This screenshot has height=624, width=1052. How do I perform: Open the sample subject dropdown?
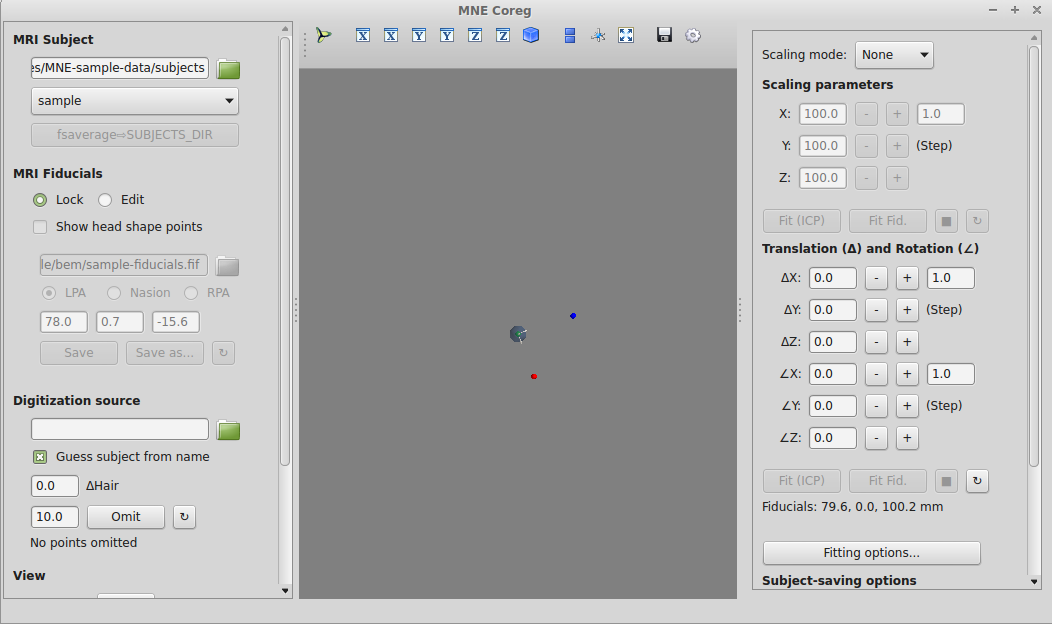134,101
